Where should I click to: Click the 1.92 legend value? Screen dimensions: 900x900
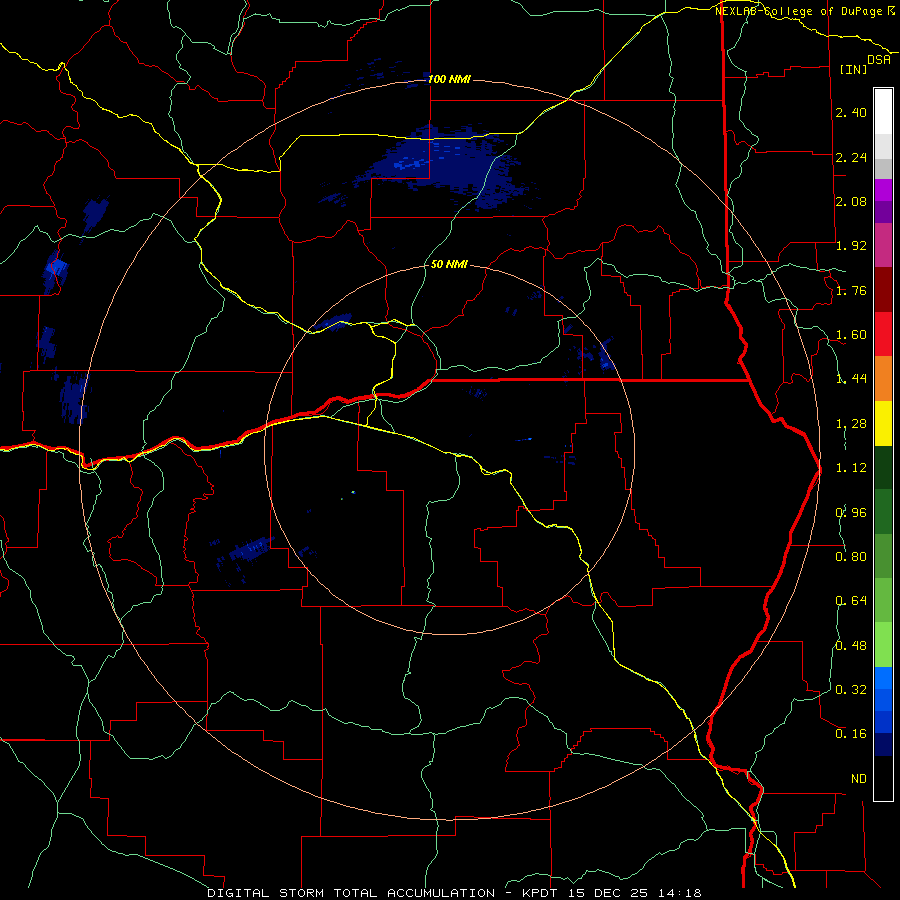pos(851,246)
